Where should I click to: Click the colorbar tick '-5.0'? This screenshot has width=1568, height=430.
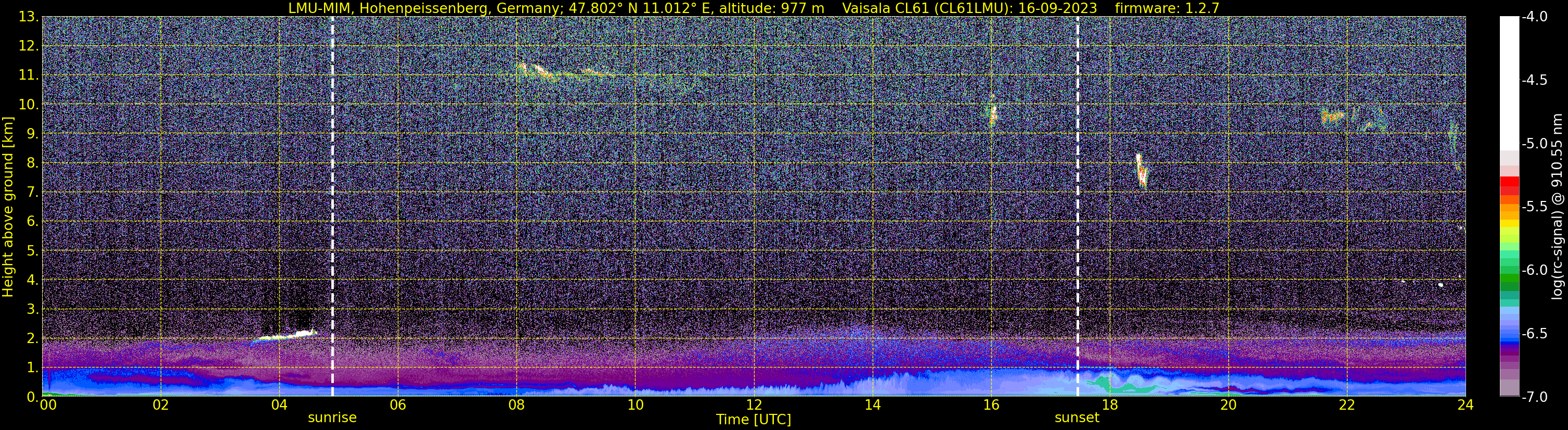1535,144
